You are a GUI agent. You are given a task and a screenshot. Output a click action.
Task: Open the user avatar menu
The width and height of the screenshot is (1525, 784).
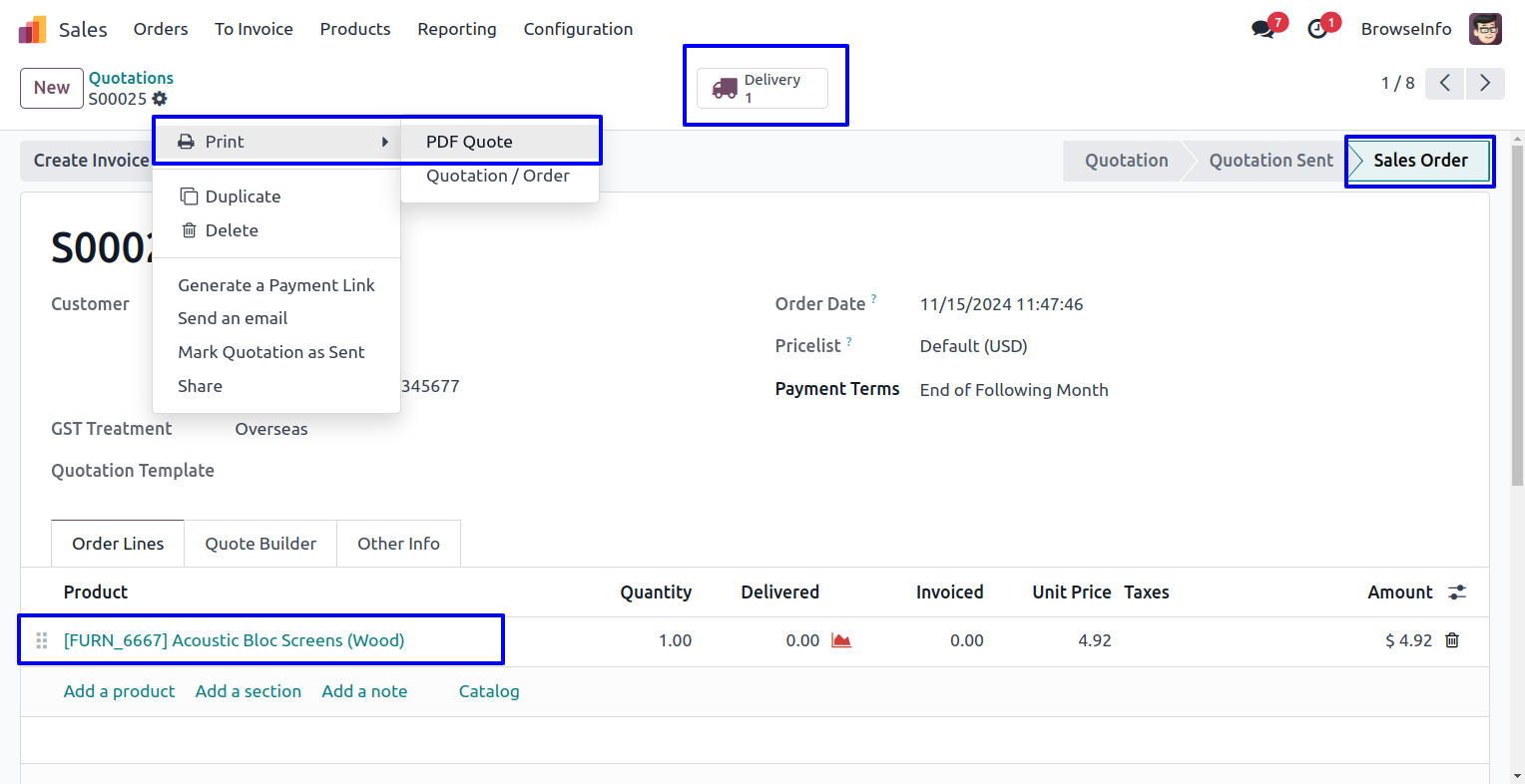point(1485,29)
